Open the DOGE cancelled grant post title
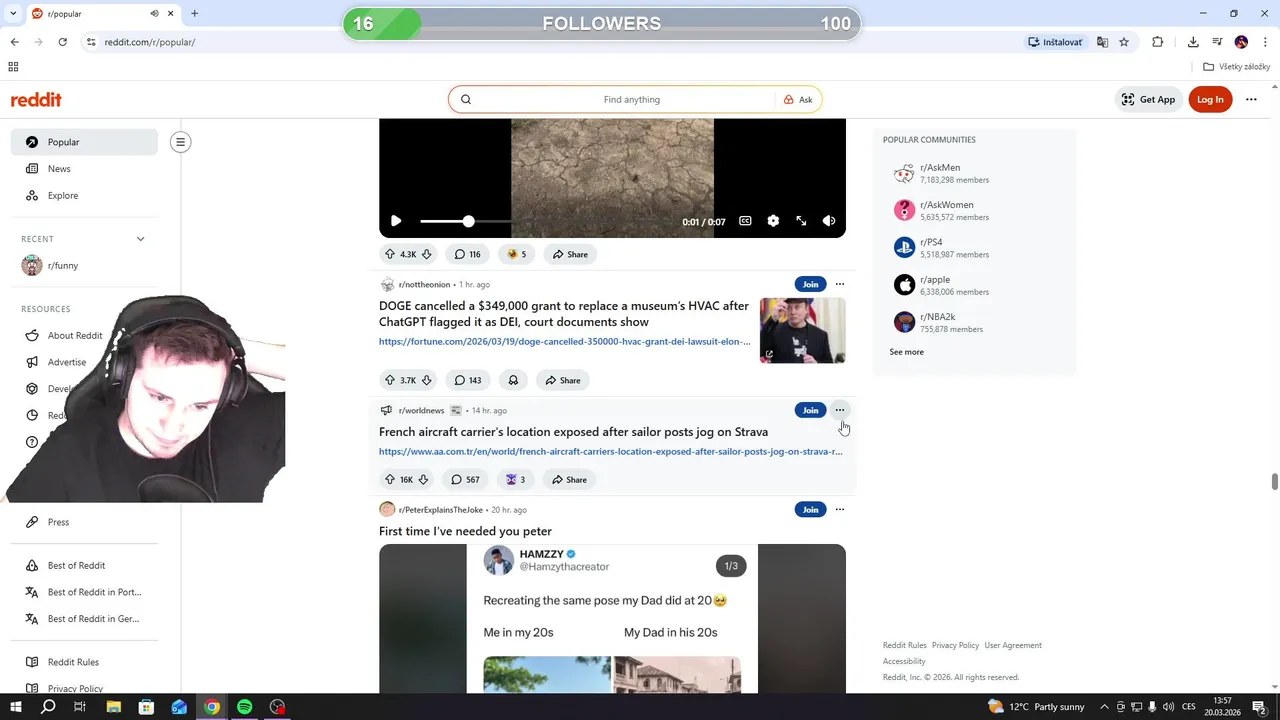The width and height of the screenshot is (1280, 720). point(564,314)
